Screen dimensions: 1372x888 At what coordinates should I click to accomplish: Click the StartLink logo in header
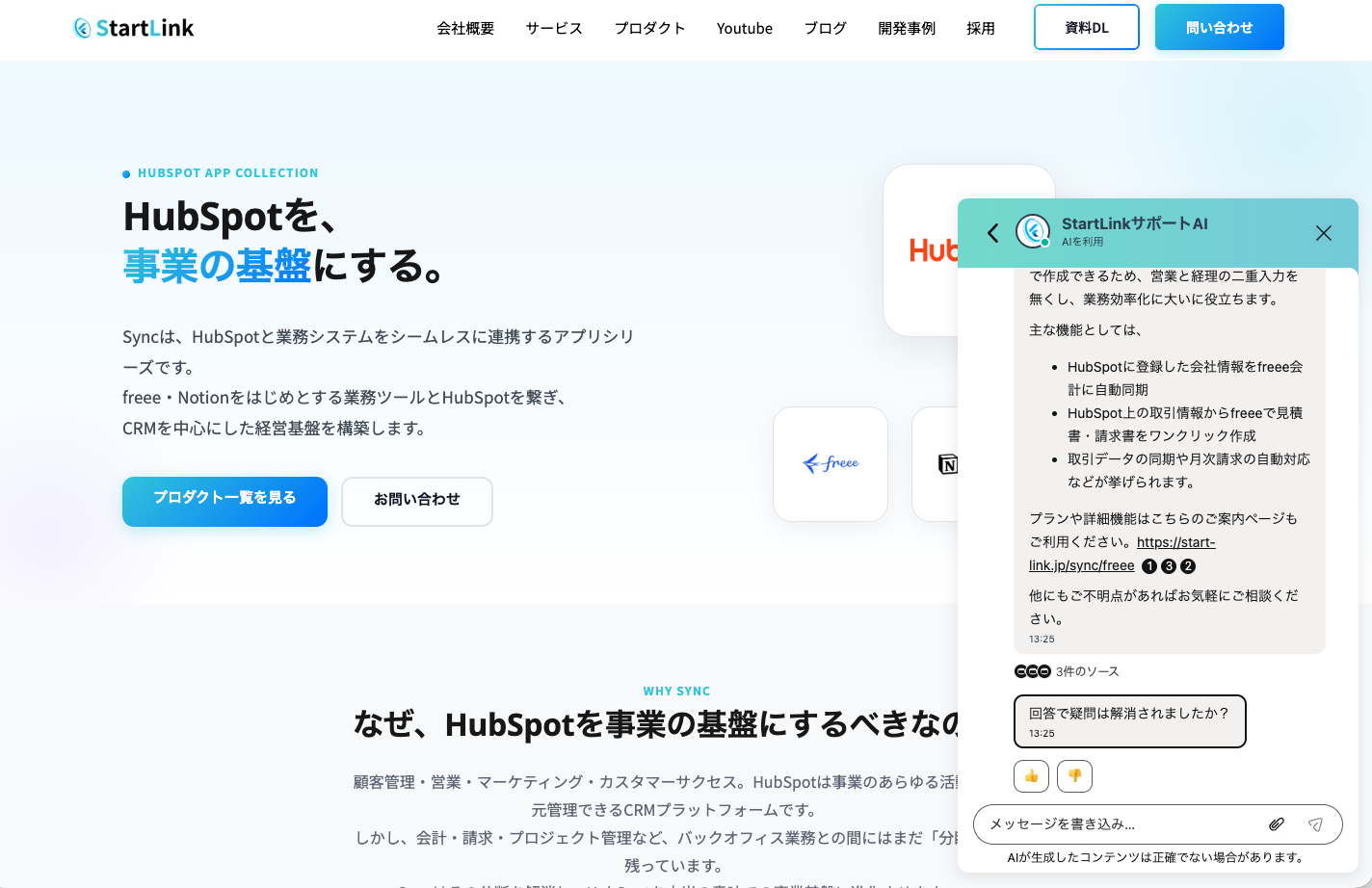134,28
